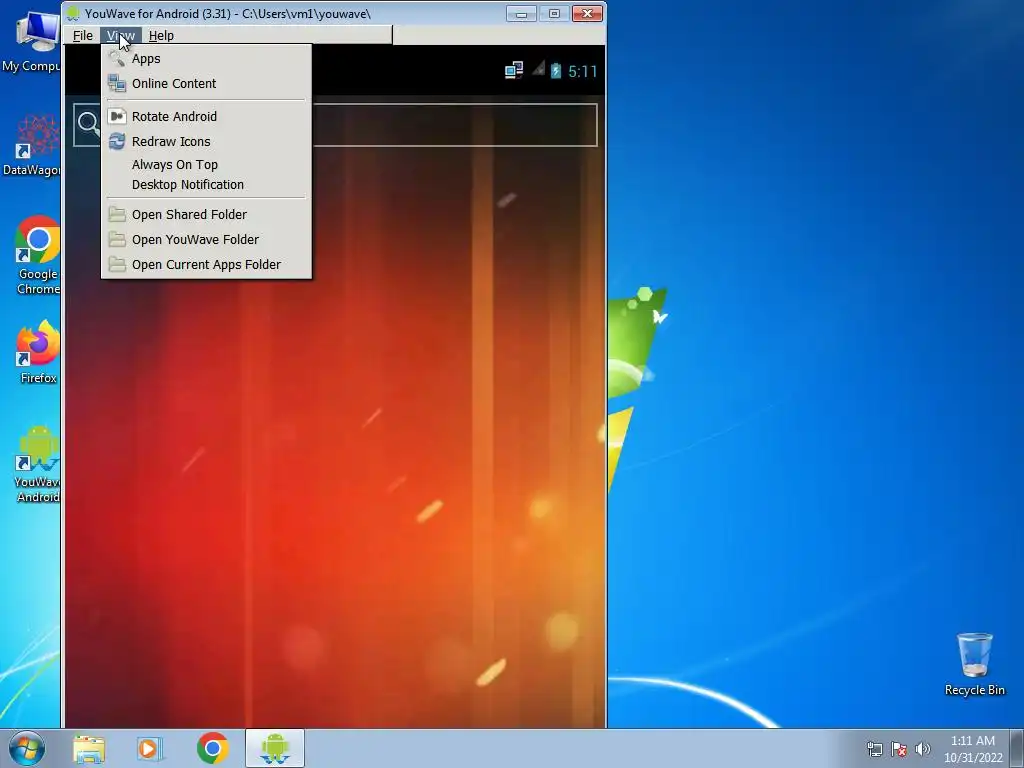Minimize the YouWave window
The height and width of the screenshot is (768, 1024).
click(x=521, y=13)
